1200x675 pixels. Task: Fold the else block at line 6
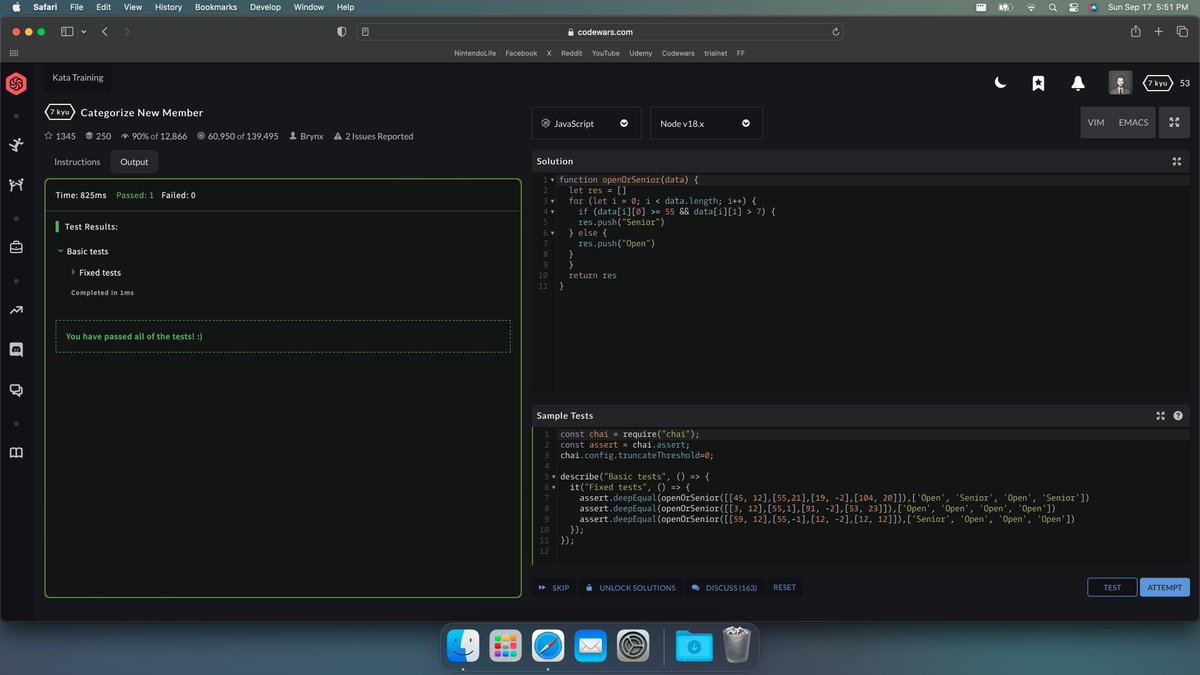click(552, 233)
